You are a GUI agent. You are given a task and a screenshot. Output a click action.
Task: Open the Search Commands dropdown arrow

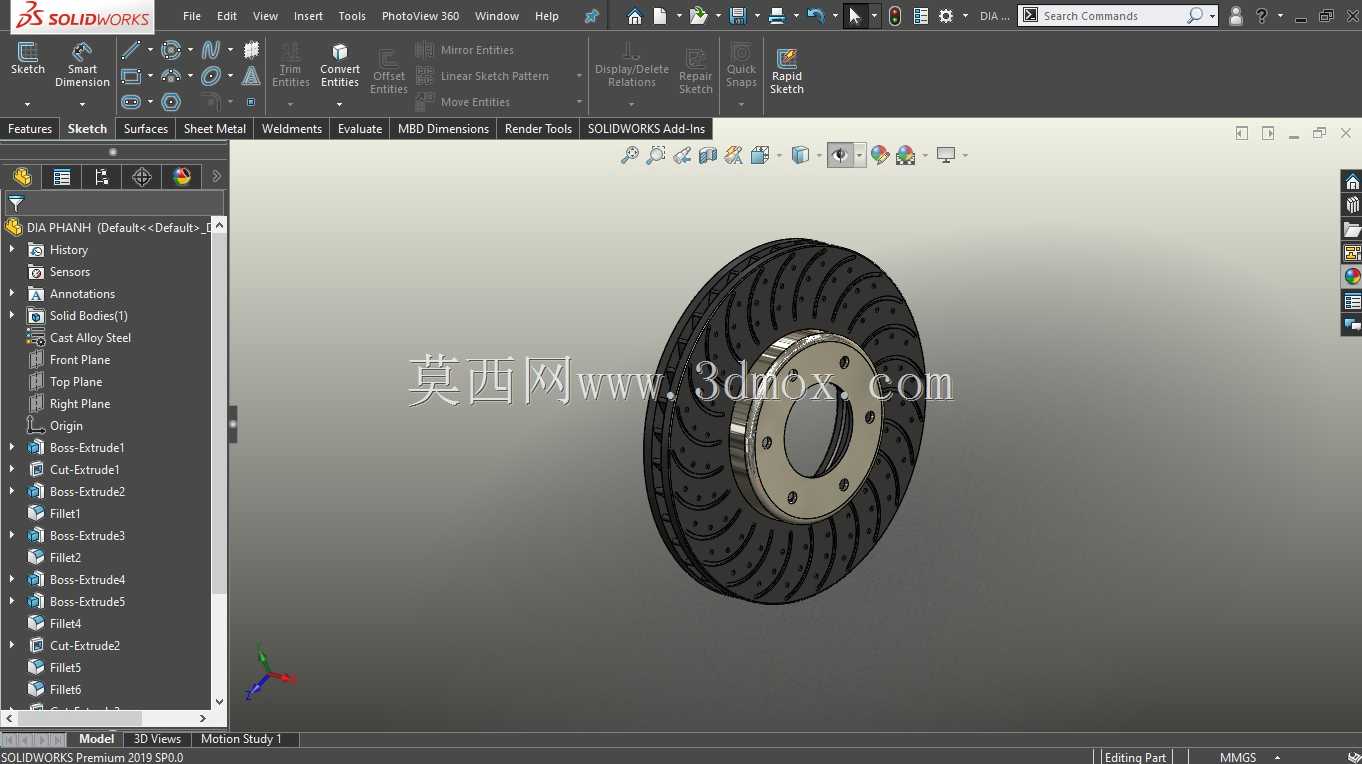coord(1213,16)
